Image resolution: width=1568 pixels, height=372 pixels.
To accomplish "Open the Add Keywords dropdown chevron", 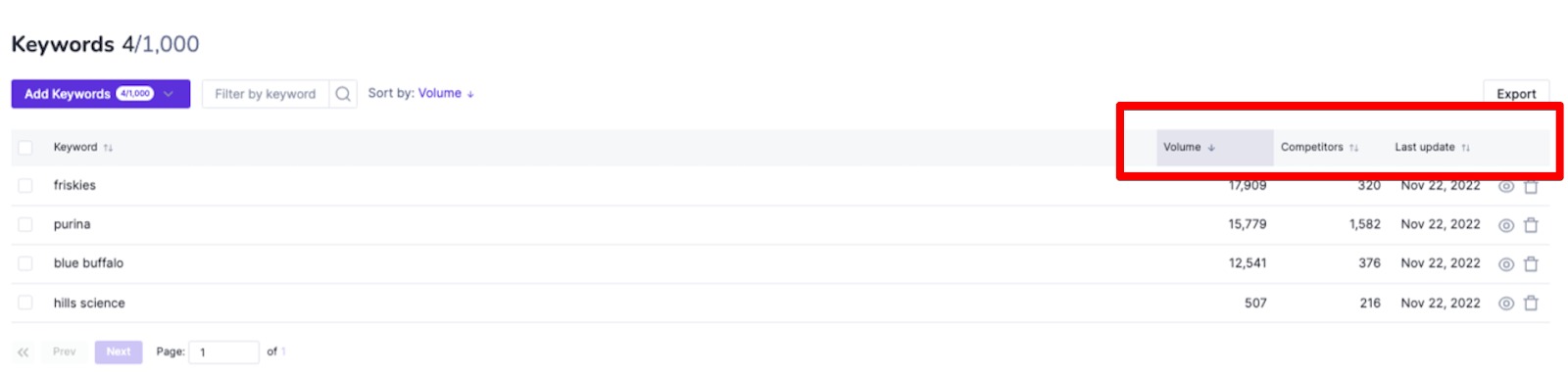I will tap(169, 94).
